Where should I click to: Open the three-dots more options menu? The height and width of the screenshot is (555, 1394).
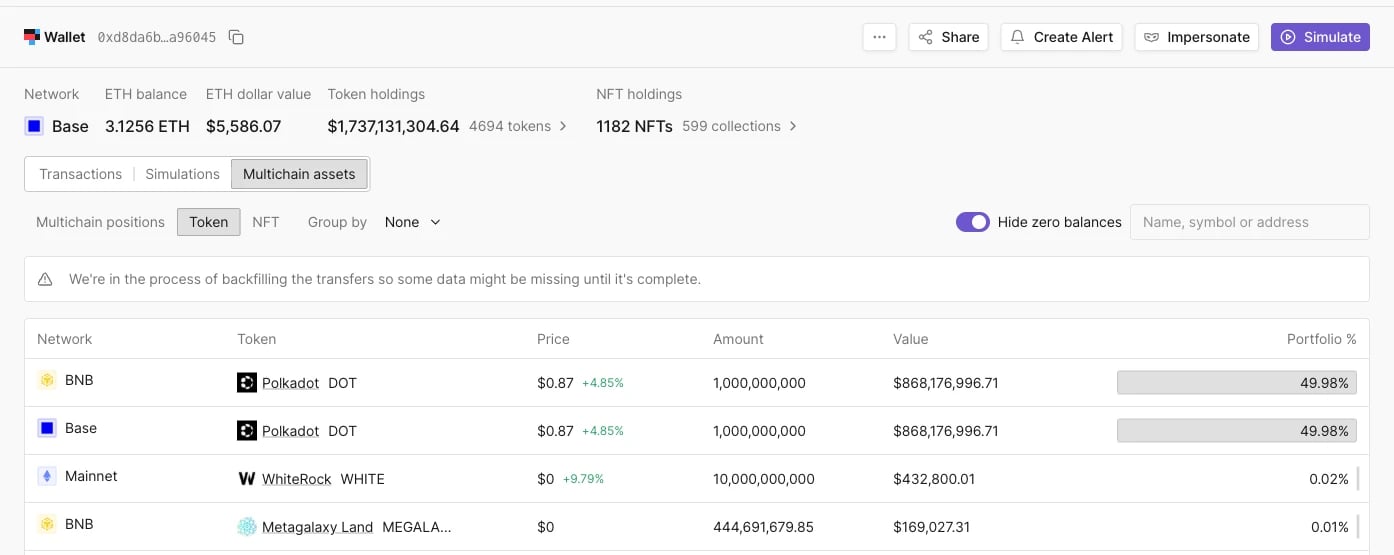879,37
